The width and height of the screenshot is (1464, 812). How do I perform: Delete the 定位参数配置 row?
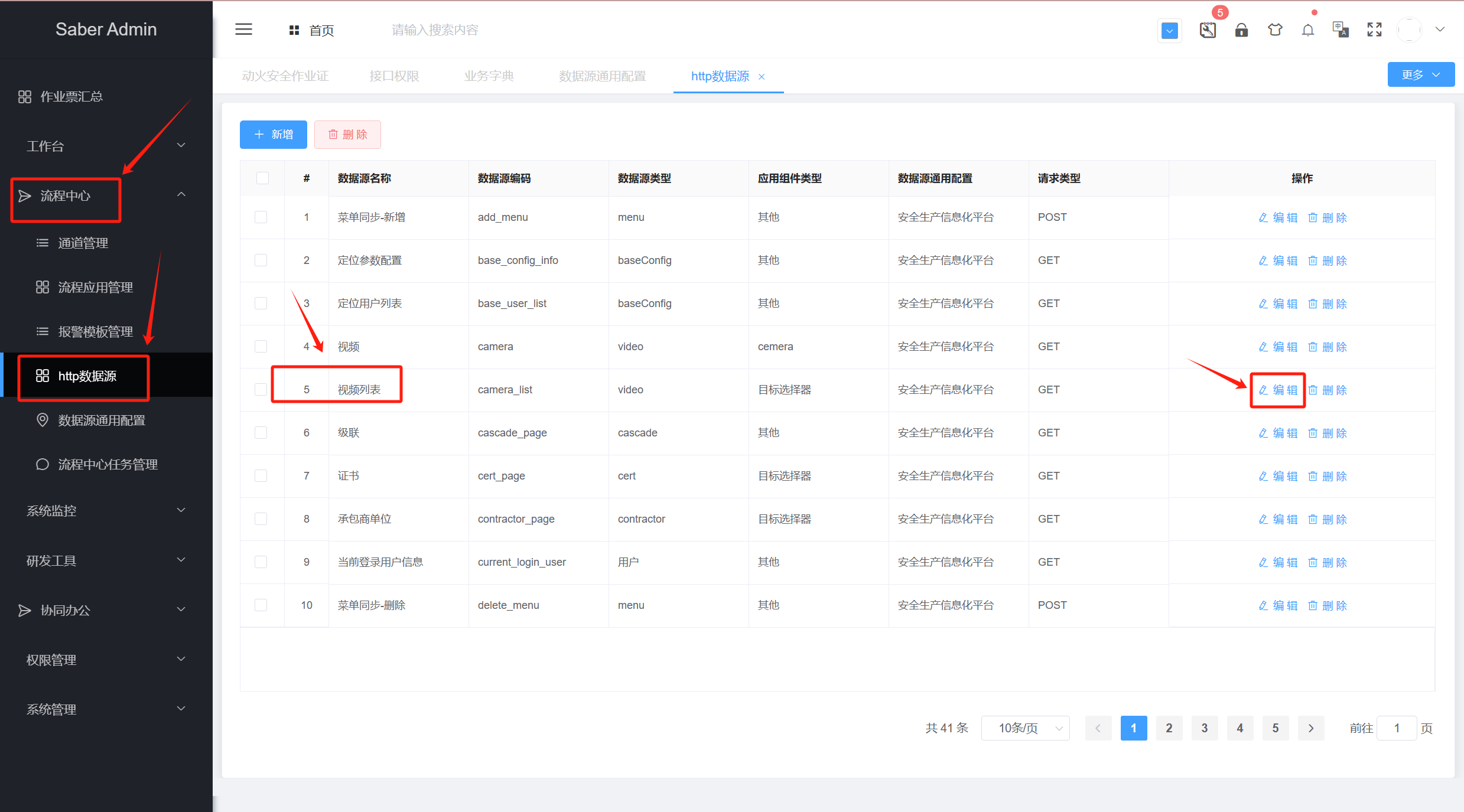coord(1327,260)
